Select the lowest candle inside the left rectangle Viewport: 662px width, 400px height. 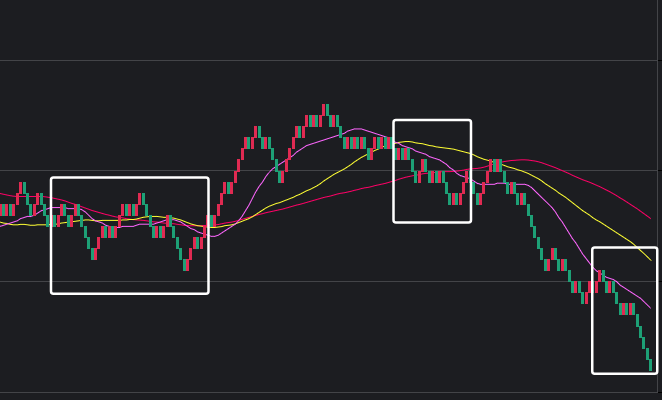tap(186, 265)
